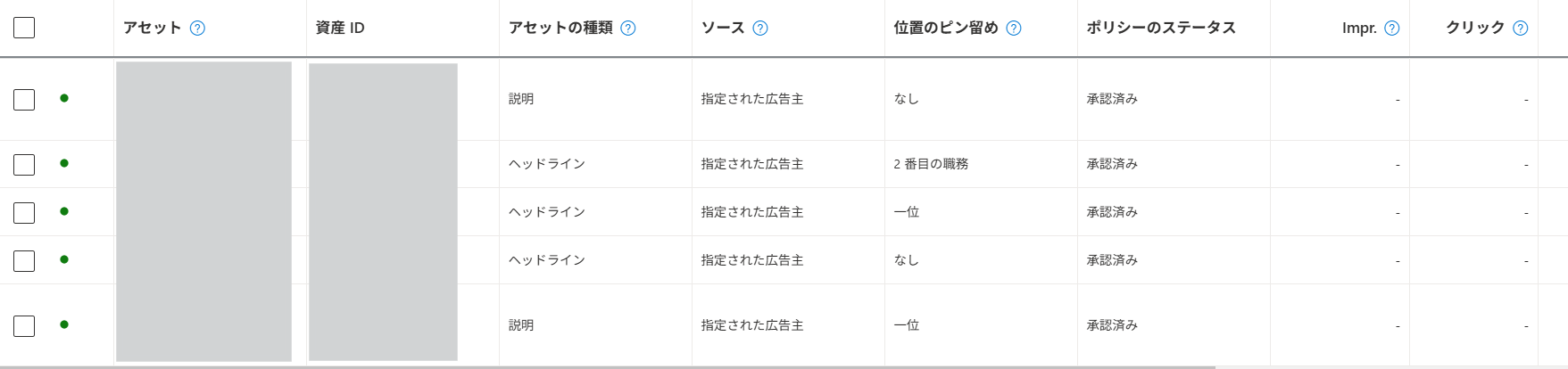The height and width of the screenshot is (369, 1568).
Task: Click the Impr. help question icon
Action: [x=1392, y=29]
